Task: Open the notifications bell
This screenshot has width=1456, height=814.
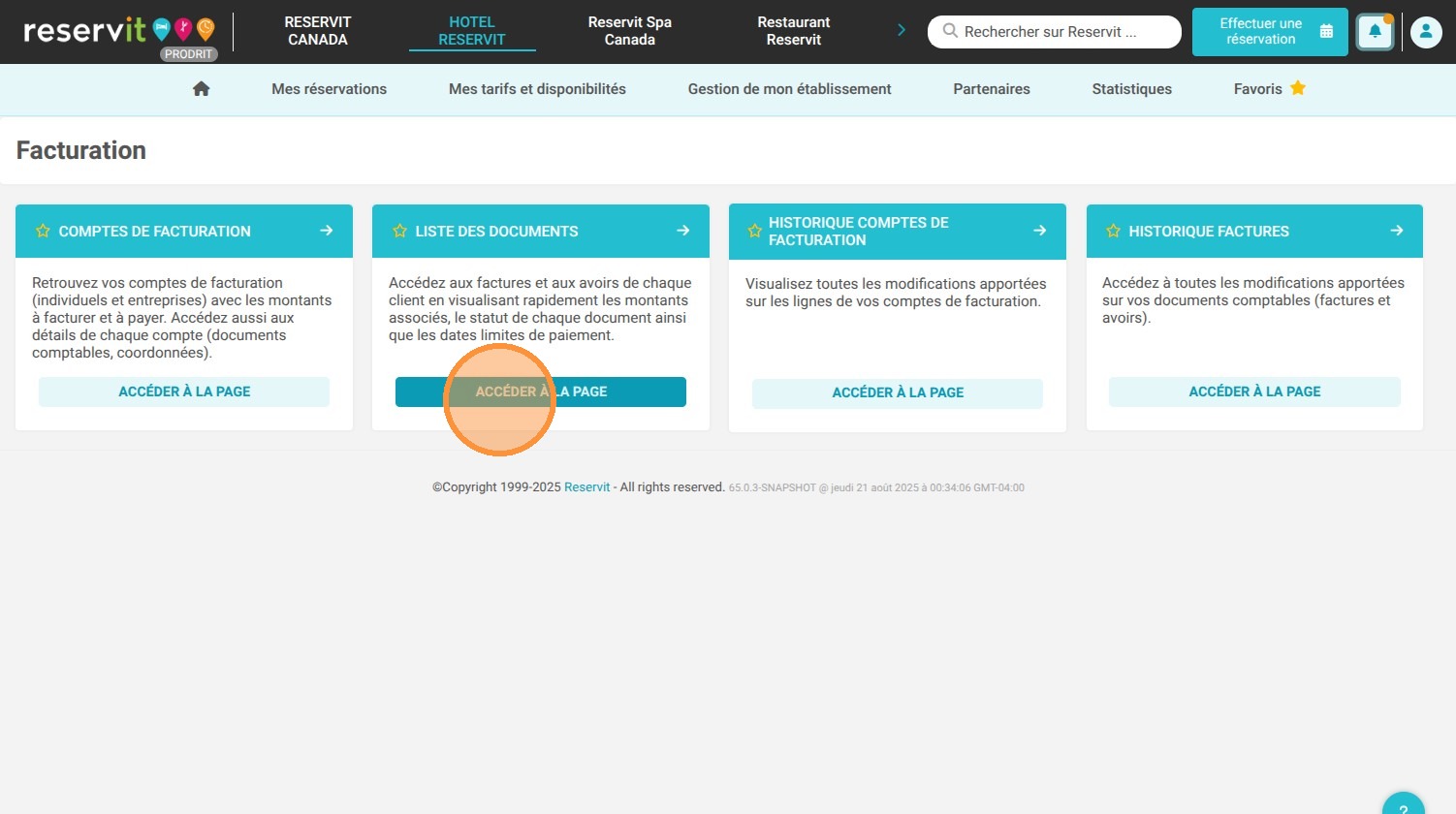Action: [x=1375, y=32]
